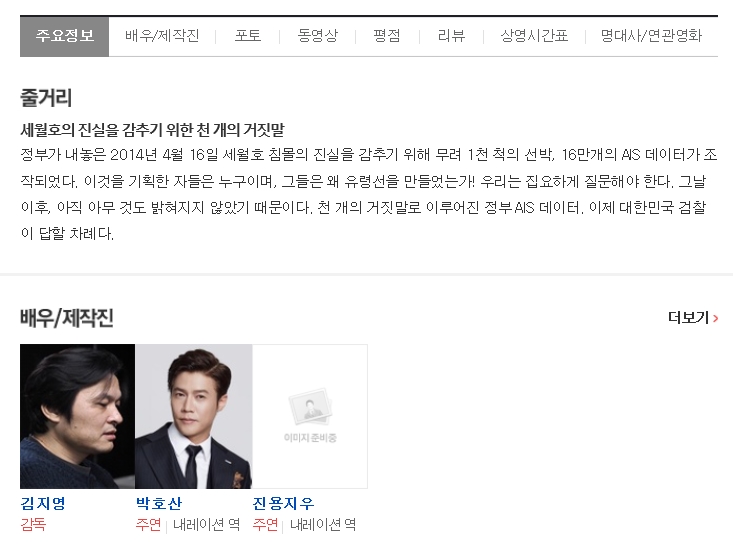Go to the 평점 tab
Screen dimensions: 733x546
(387, 36)
